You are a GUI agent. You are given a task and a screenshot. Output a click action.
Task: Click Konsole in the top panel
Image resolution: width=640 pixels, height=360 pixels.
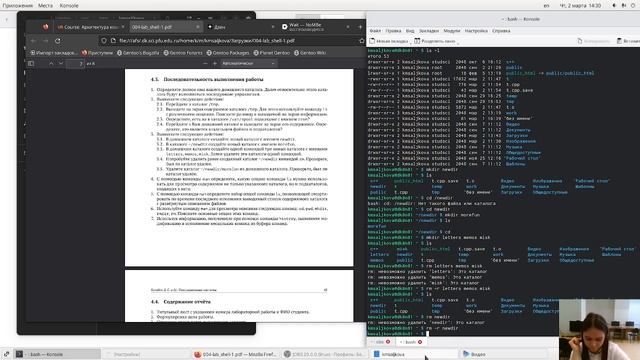(x=69, y=6)
